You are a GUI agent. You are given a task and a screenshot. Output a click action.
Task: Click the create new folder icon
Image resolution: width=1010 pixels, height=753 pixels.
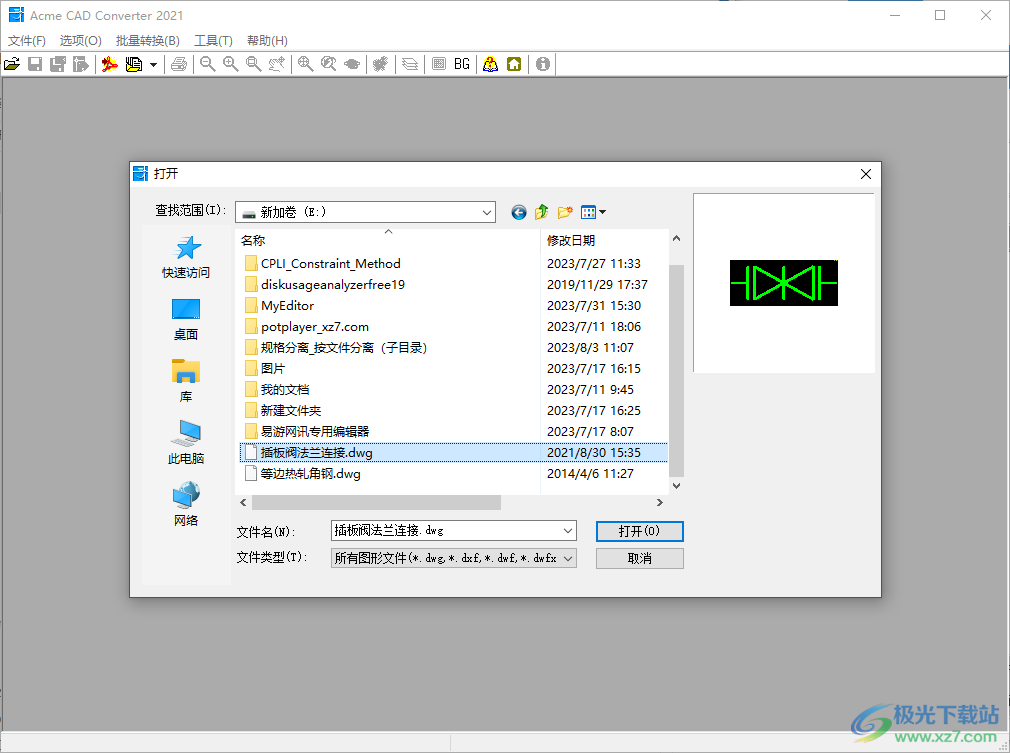pos(565,212)
